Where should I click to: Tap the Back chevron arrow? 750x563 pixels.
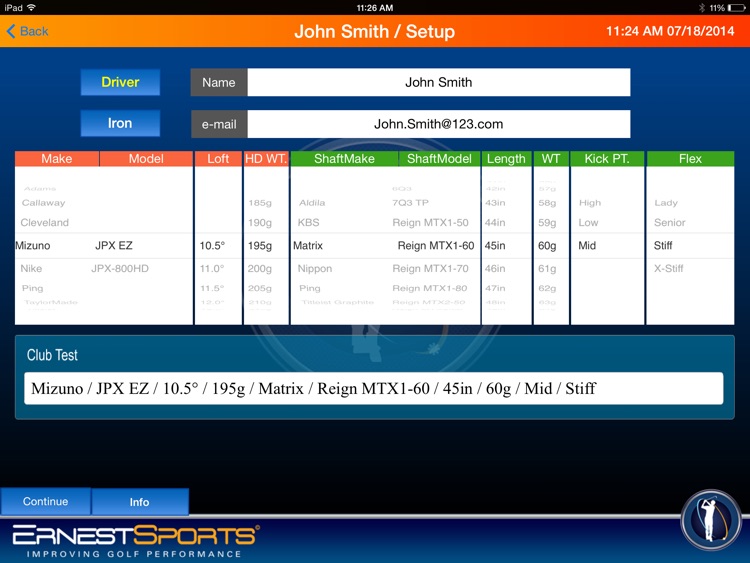[x=11, y=32]
